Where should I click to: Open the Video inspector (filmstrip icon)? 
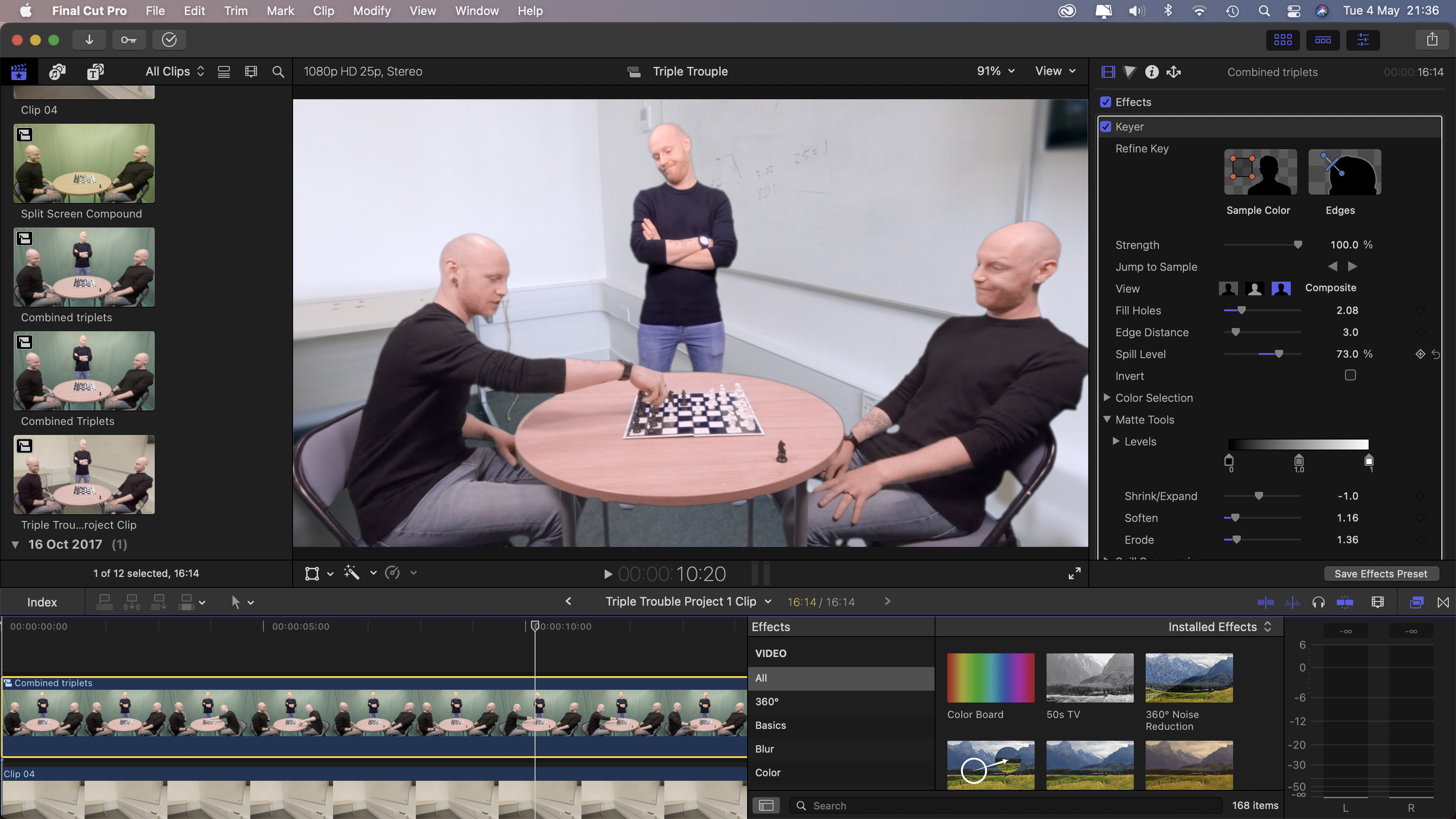(x=1107, y=72)
